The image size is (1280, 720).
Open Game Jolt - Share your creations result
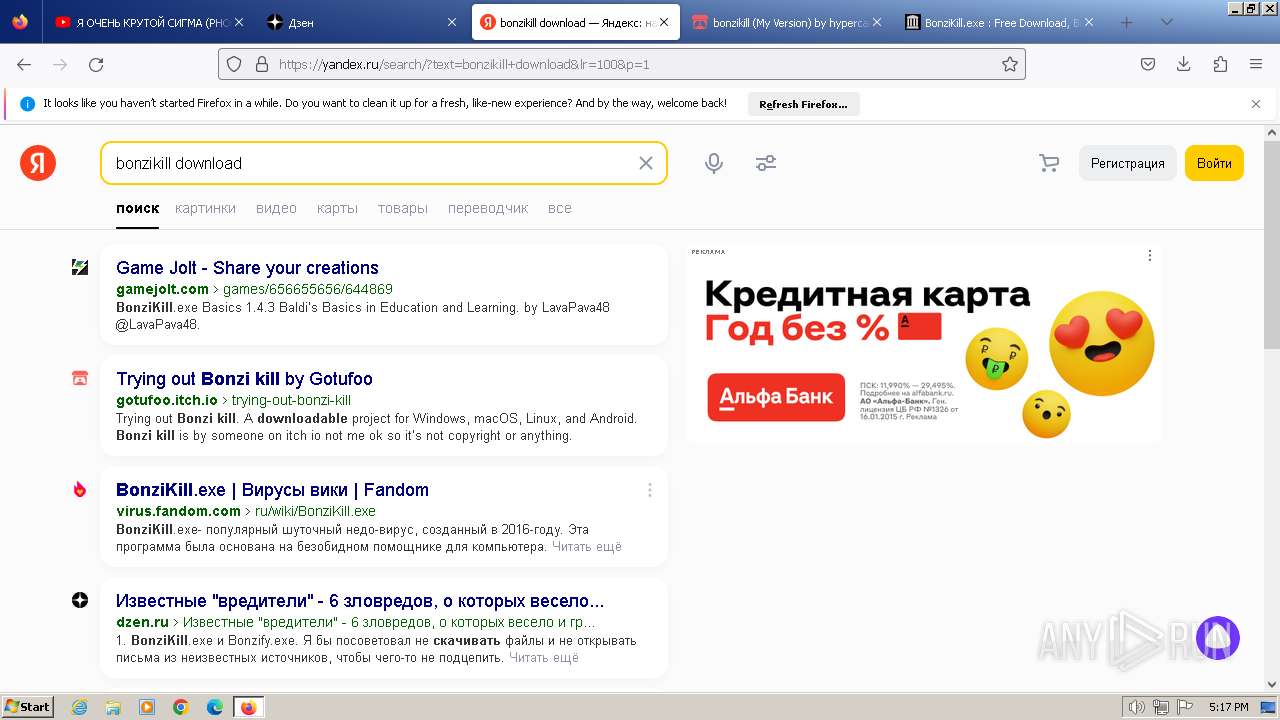[x=247, y=268]
